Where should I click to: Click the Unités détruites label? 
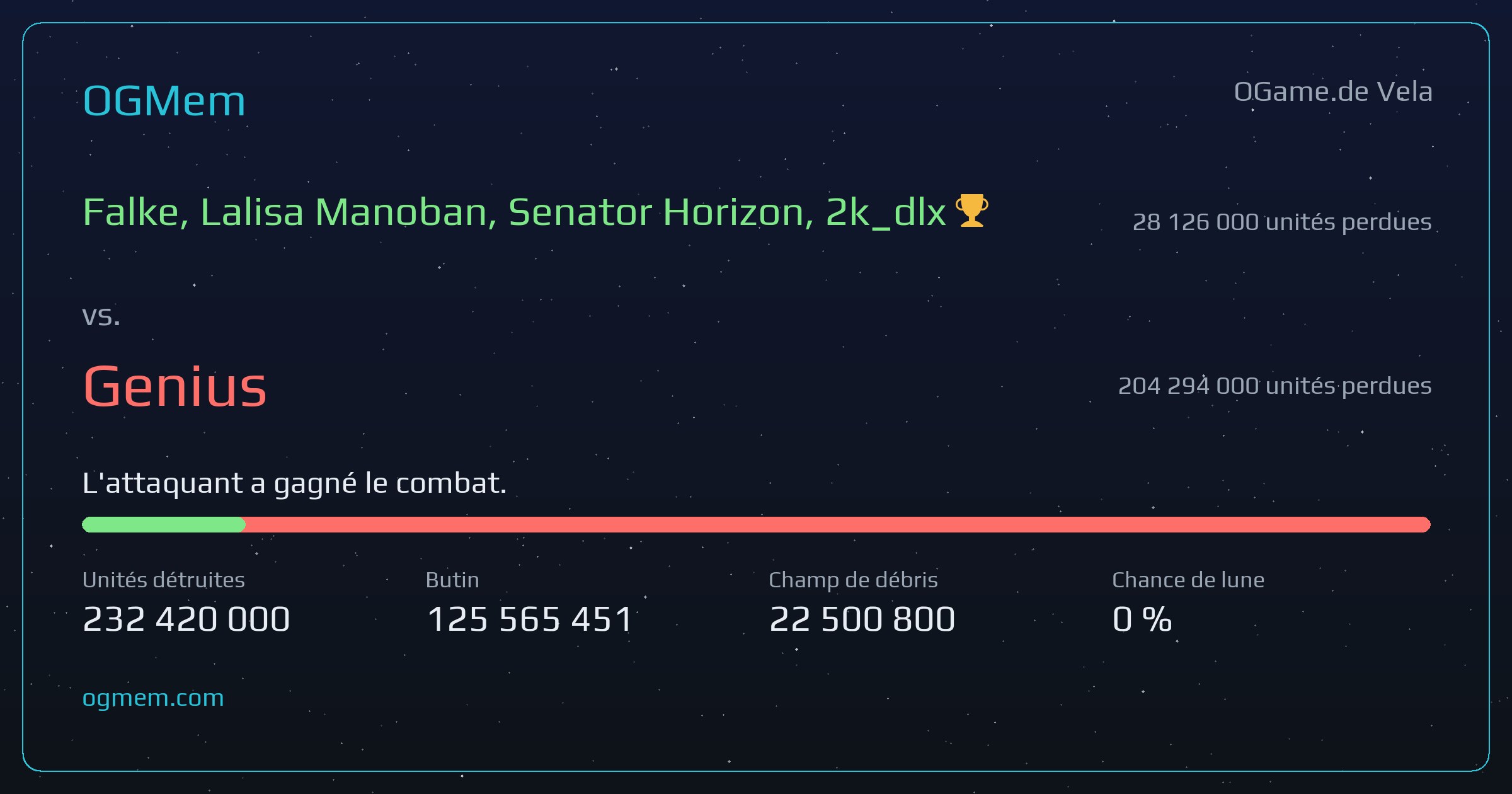point(163,580)
